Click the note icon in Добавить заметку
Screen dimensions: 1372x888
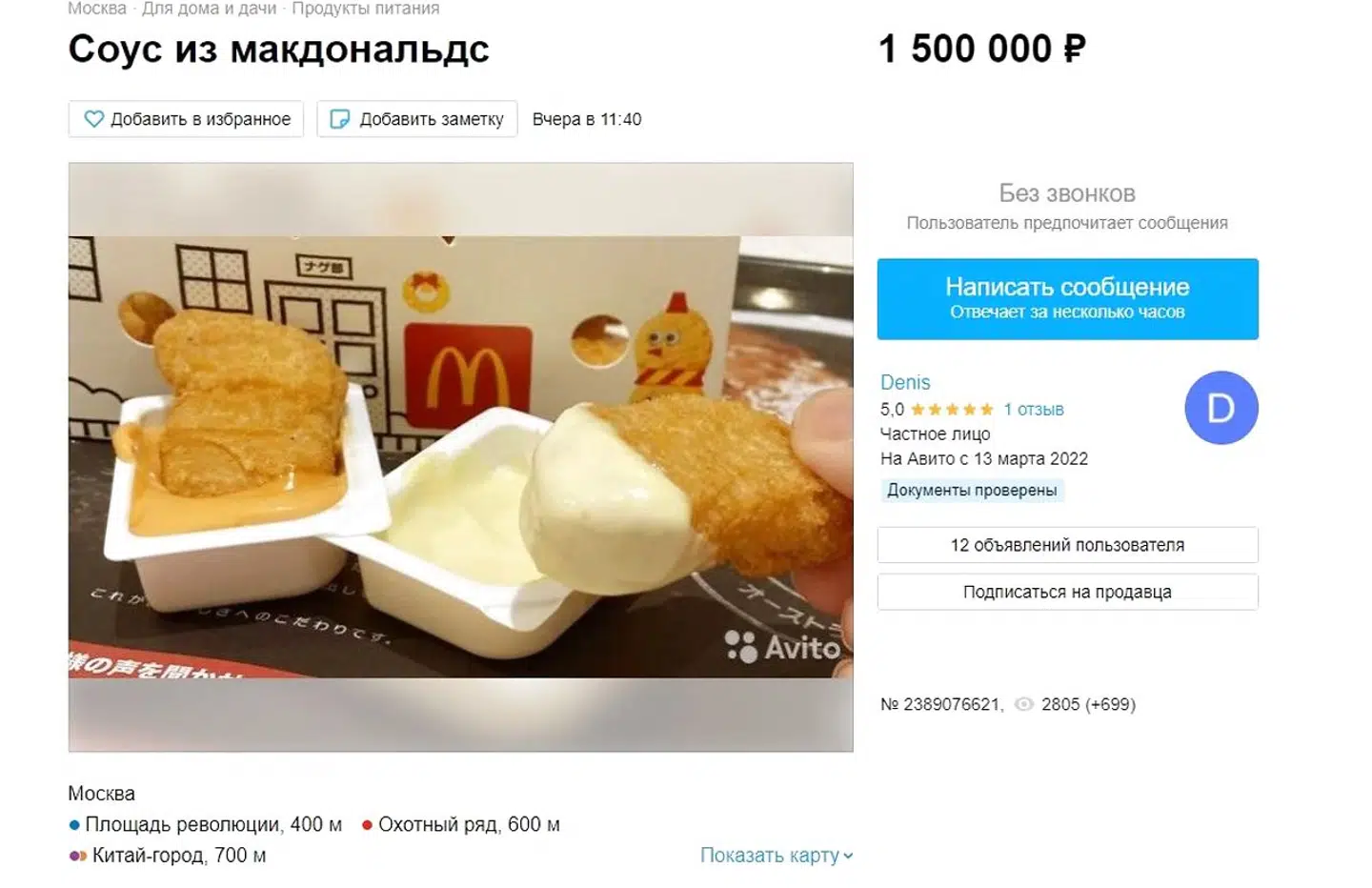(339, 119)
